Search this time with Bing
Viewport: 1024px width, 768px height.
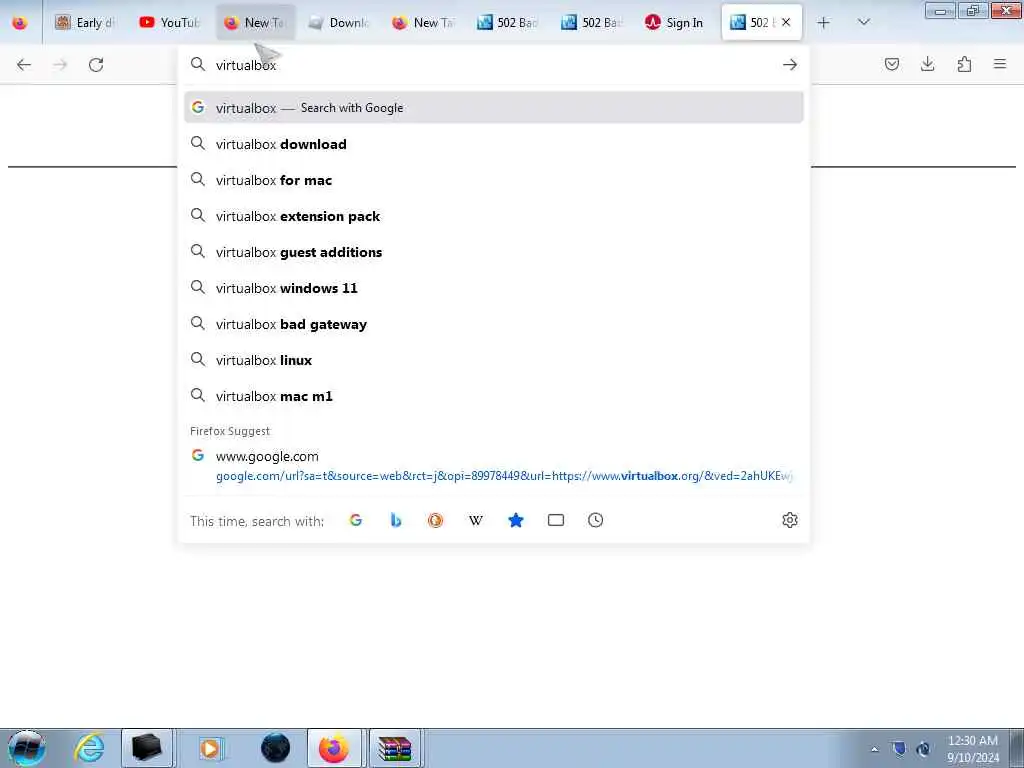point(396,520)
